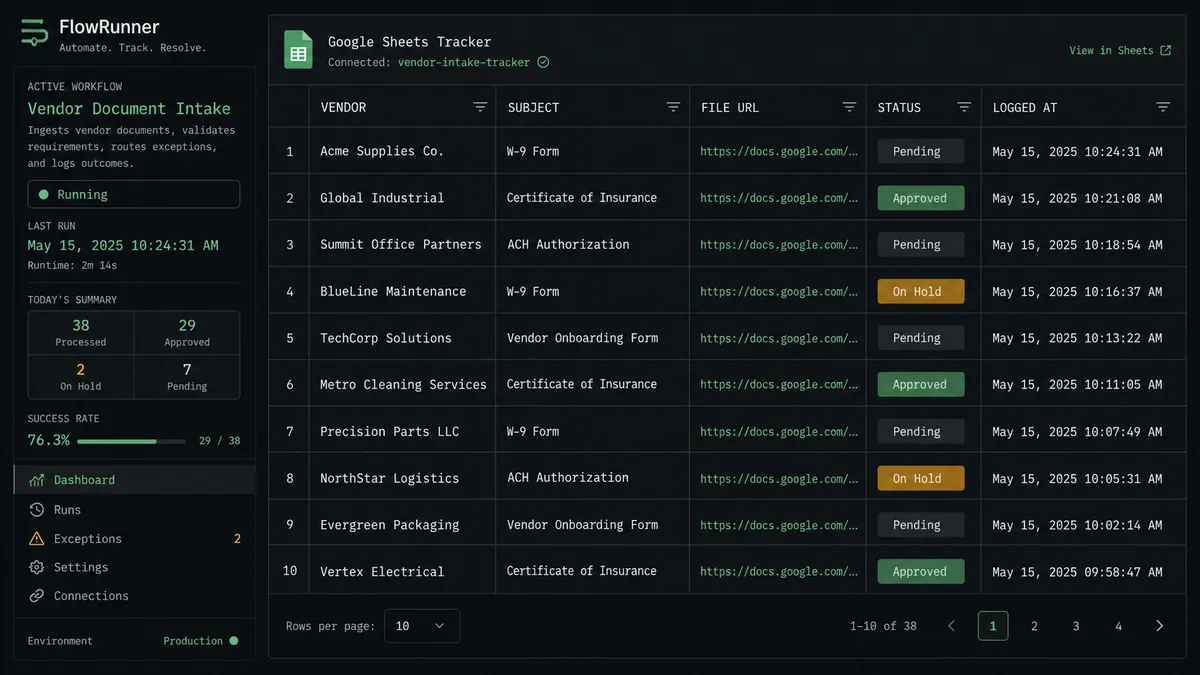Go to page 2
Screen dimensions: 1200x675
(1034, 626)
